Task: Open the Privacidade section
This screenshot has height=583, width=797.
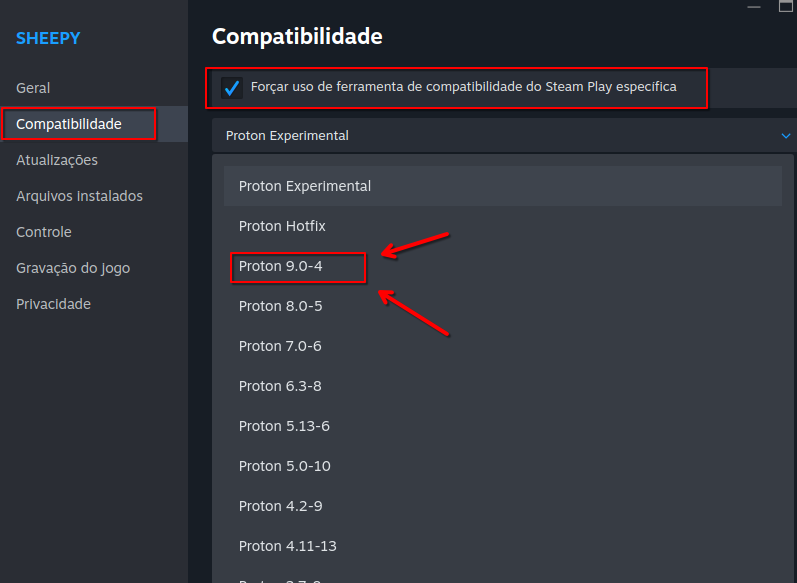Action: [x=53, y=304]
